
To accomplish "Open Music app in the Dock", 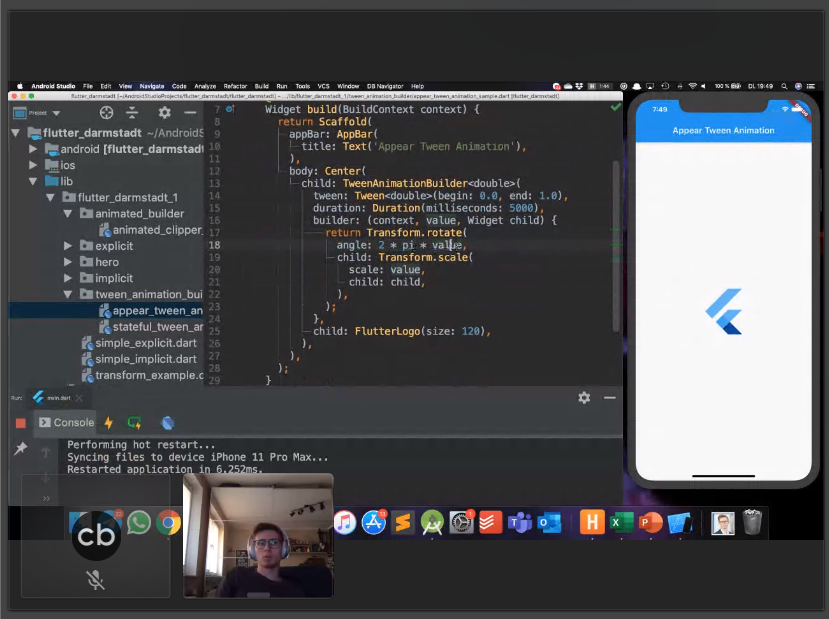I will click(x=345, y=523).
